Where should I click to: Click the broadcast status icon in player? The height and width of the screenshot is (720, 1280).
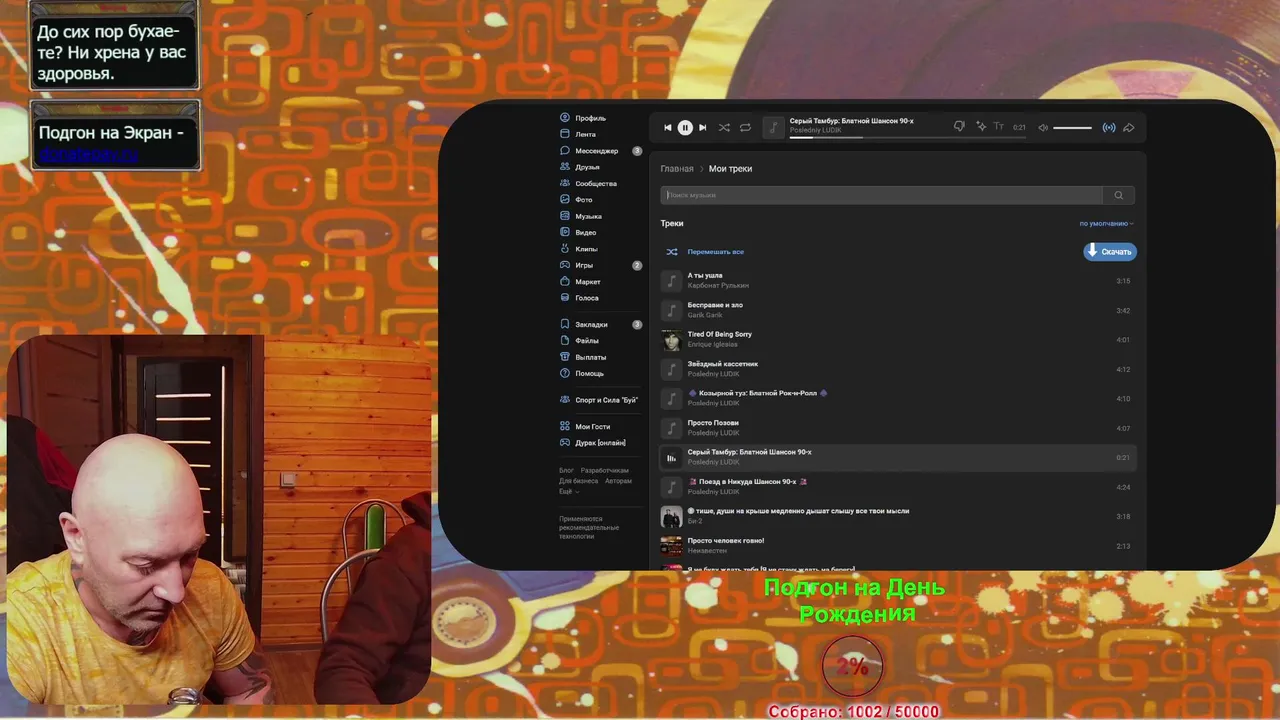(1109, 127)
